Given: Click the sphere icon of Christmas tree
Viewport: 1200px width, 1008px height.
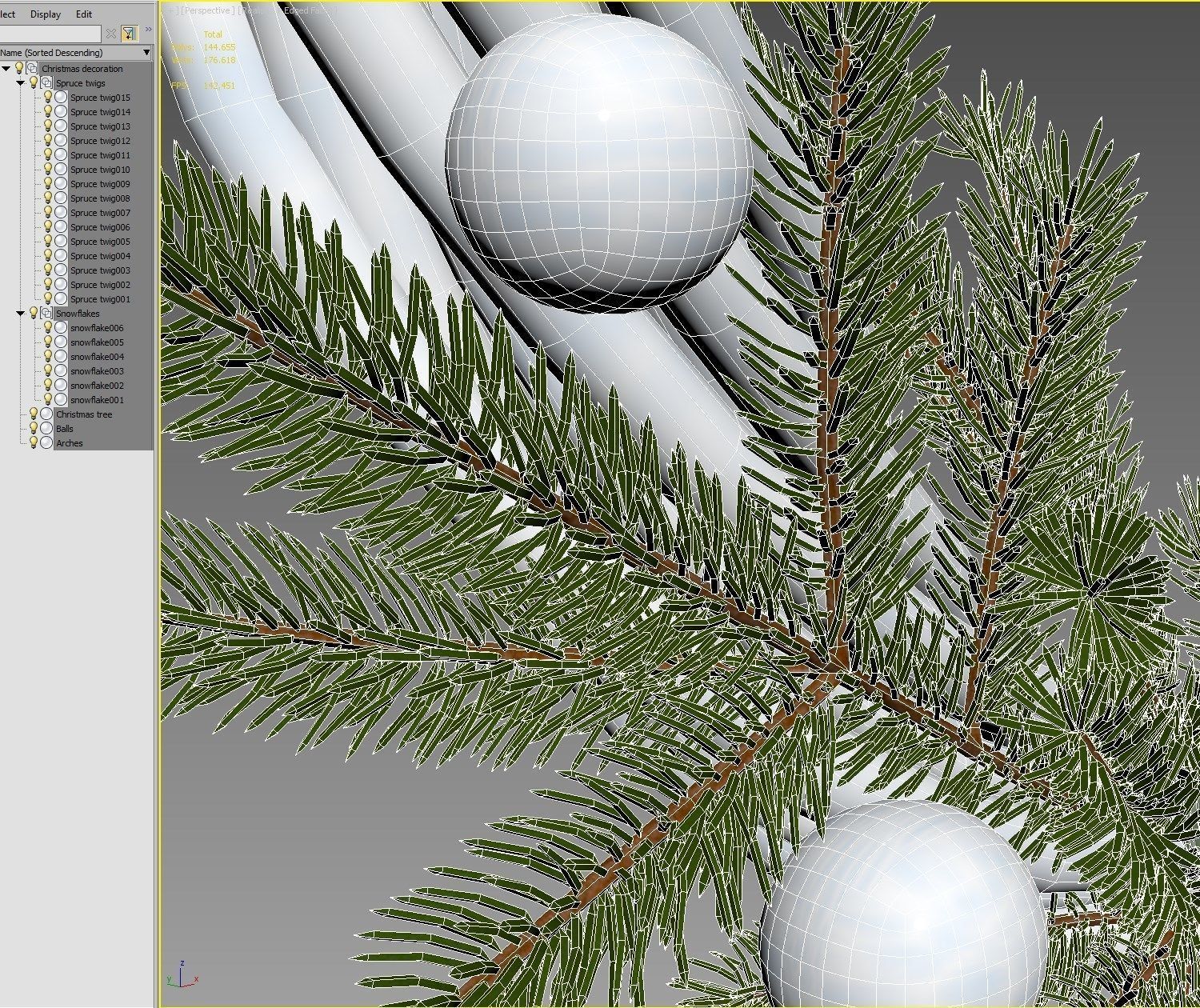Looking at the screenshot, I should pyautogui.click(x=46, y=414).
